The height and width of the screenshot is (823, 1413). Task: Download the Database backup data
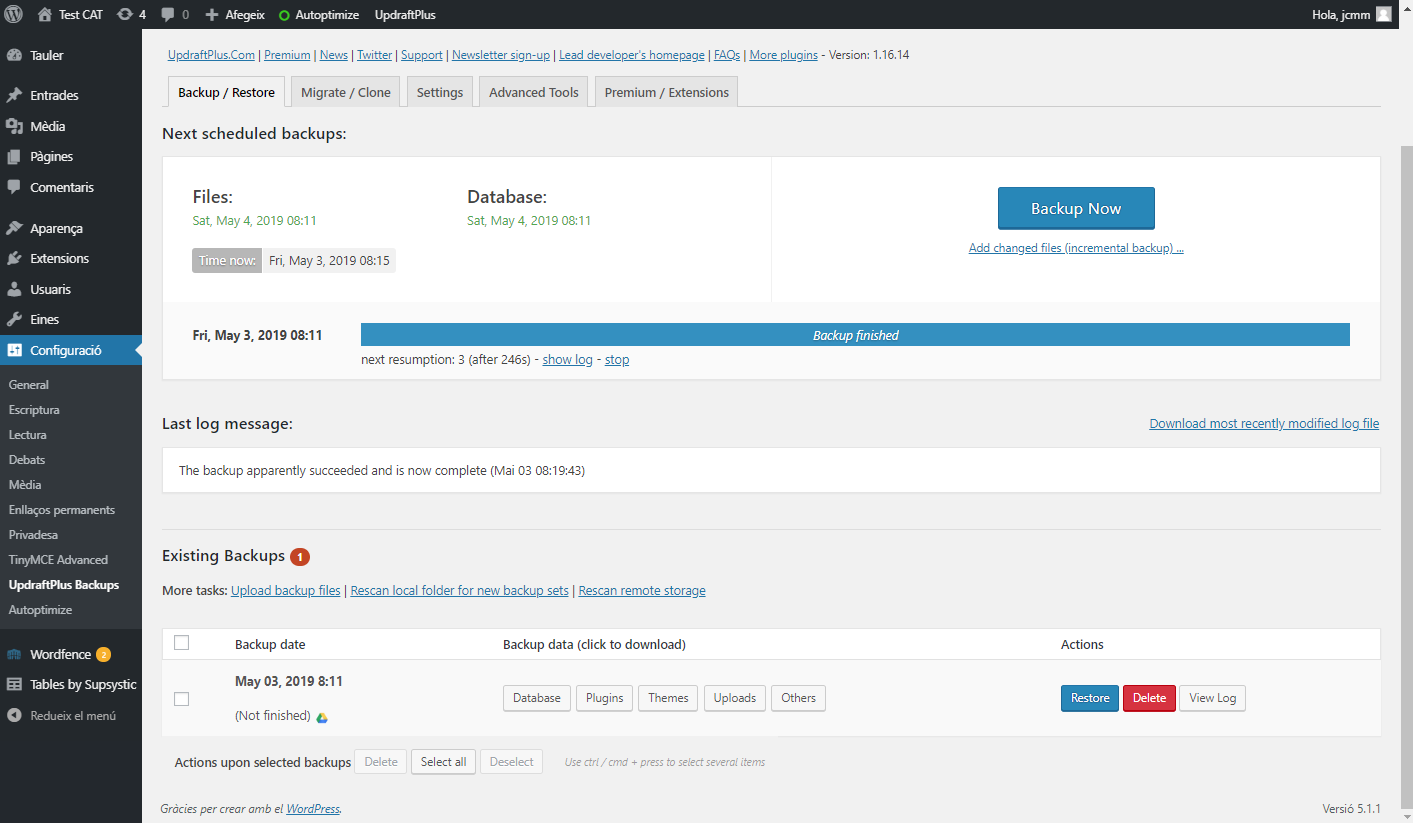[537, 698]
